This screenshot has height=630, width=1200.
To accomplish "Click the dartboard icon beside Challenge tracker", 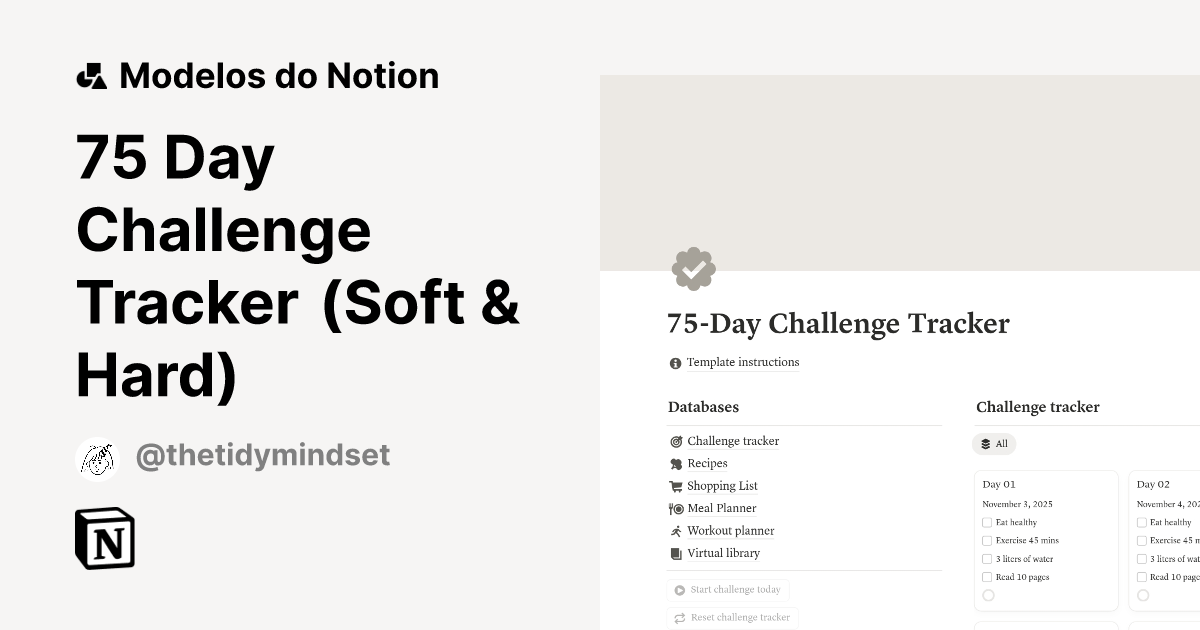I will click(675, 441).
